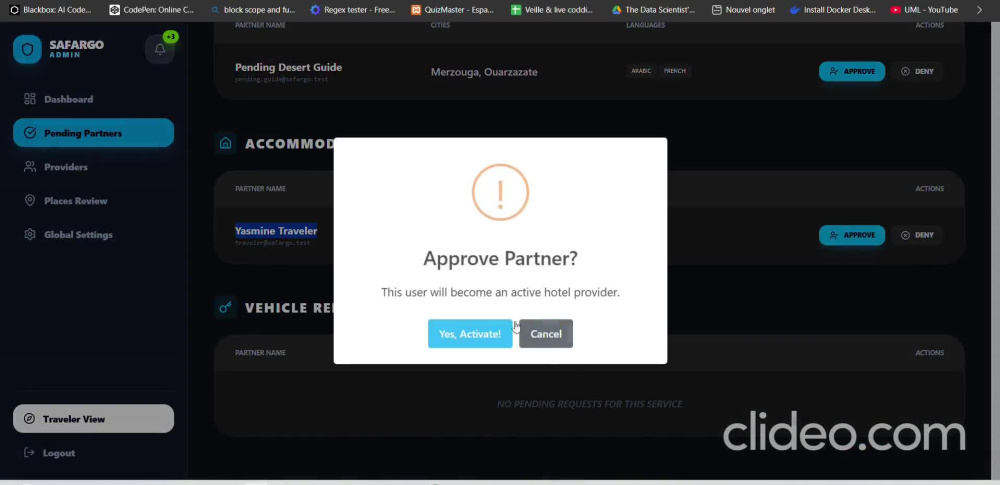Click the Places Review pin icon
This screenshot has width=1000, height=485.
[x=30, y=200]
